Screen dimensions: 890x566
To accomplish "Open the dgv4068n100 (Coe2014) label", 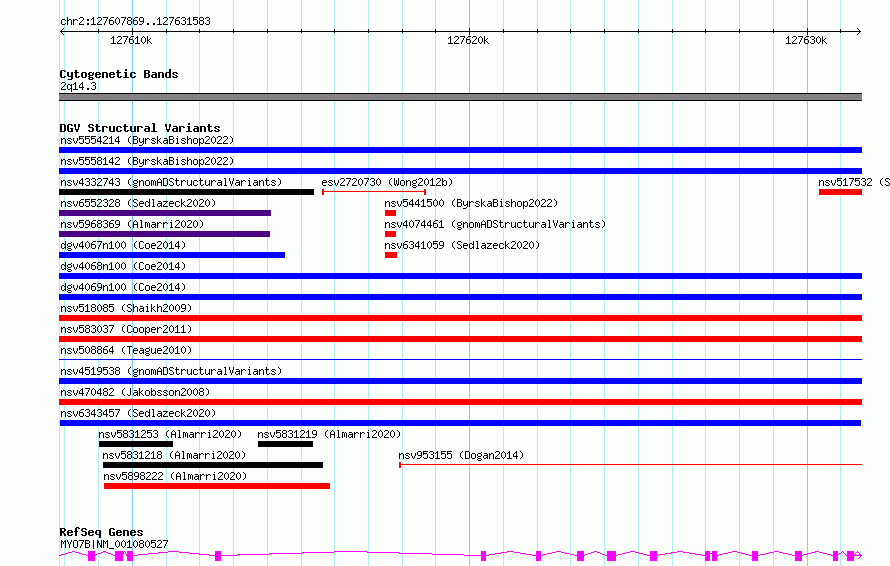I will pyautogui.click(x=123, y=266).
